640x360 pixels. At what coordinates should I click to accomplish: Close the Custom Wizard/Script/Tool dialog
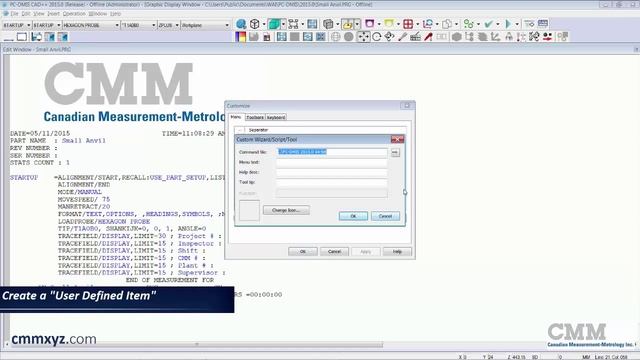[397, 139]
